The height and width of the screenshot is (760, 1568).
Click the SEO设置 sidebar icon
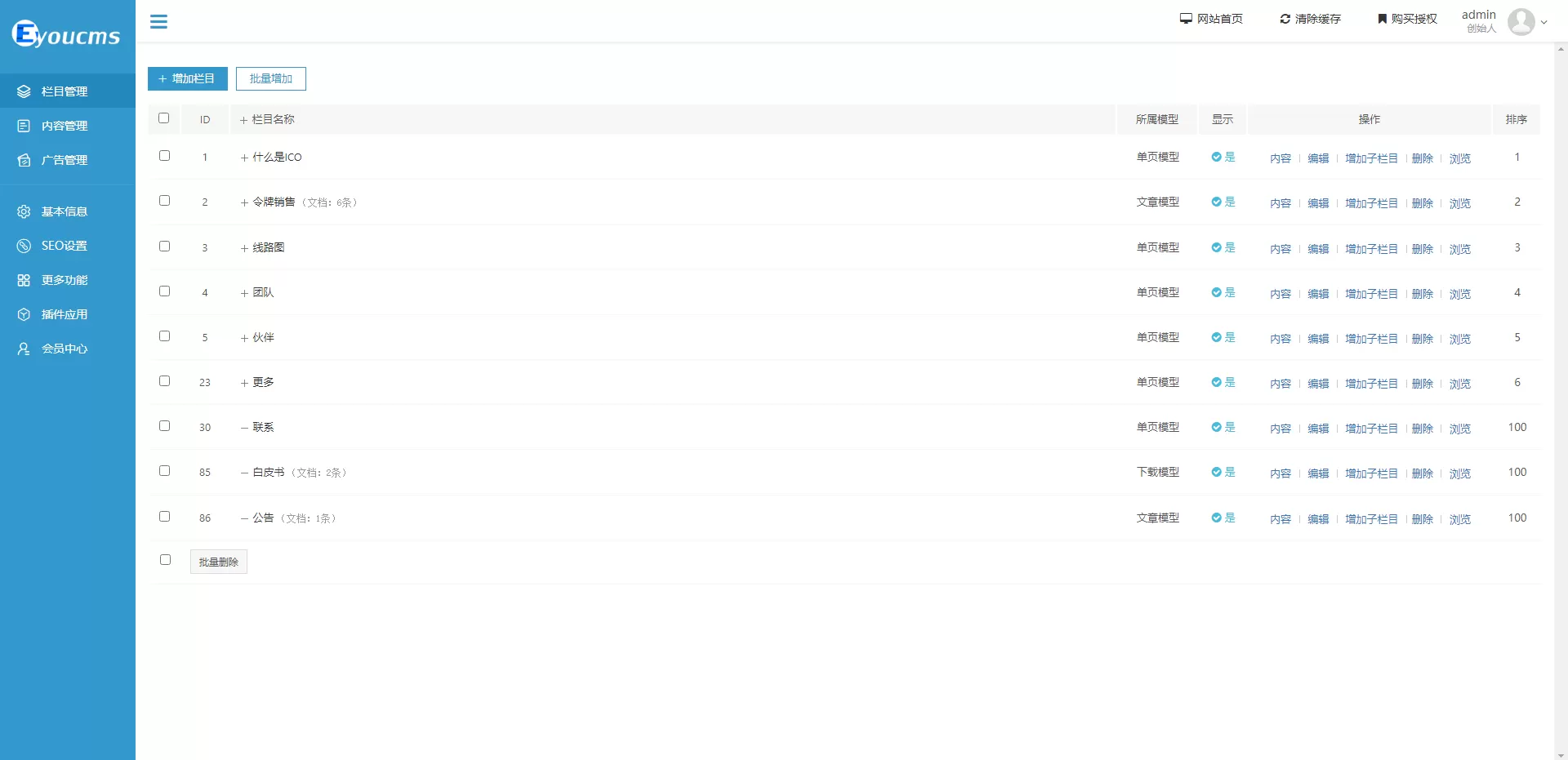(24, 246)
